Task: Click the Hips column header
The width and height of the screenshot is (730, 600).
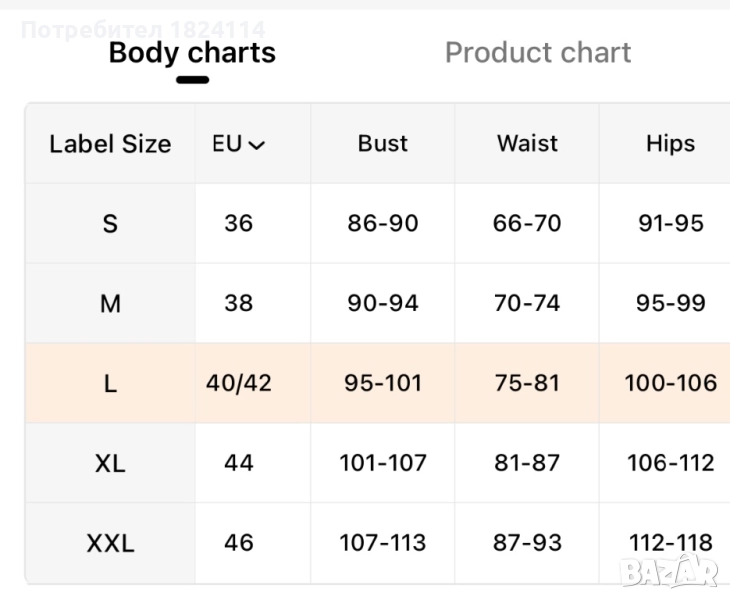Action: click(x=670, y=144)
